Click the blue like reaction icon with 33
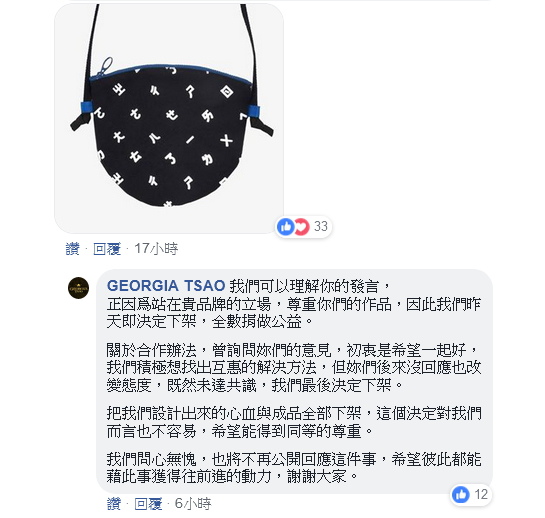This screenshot has height=518, width=545. 286,227
